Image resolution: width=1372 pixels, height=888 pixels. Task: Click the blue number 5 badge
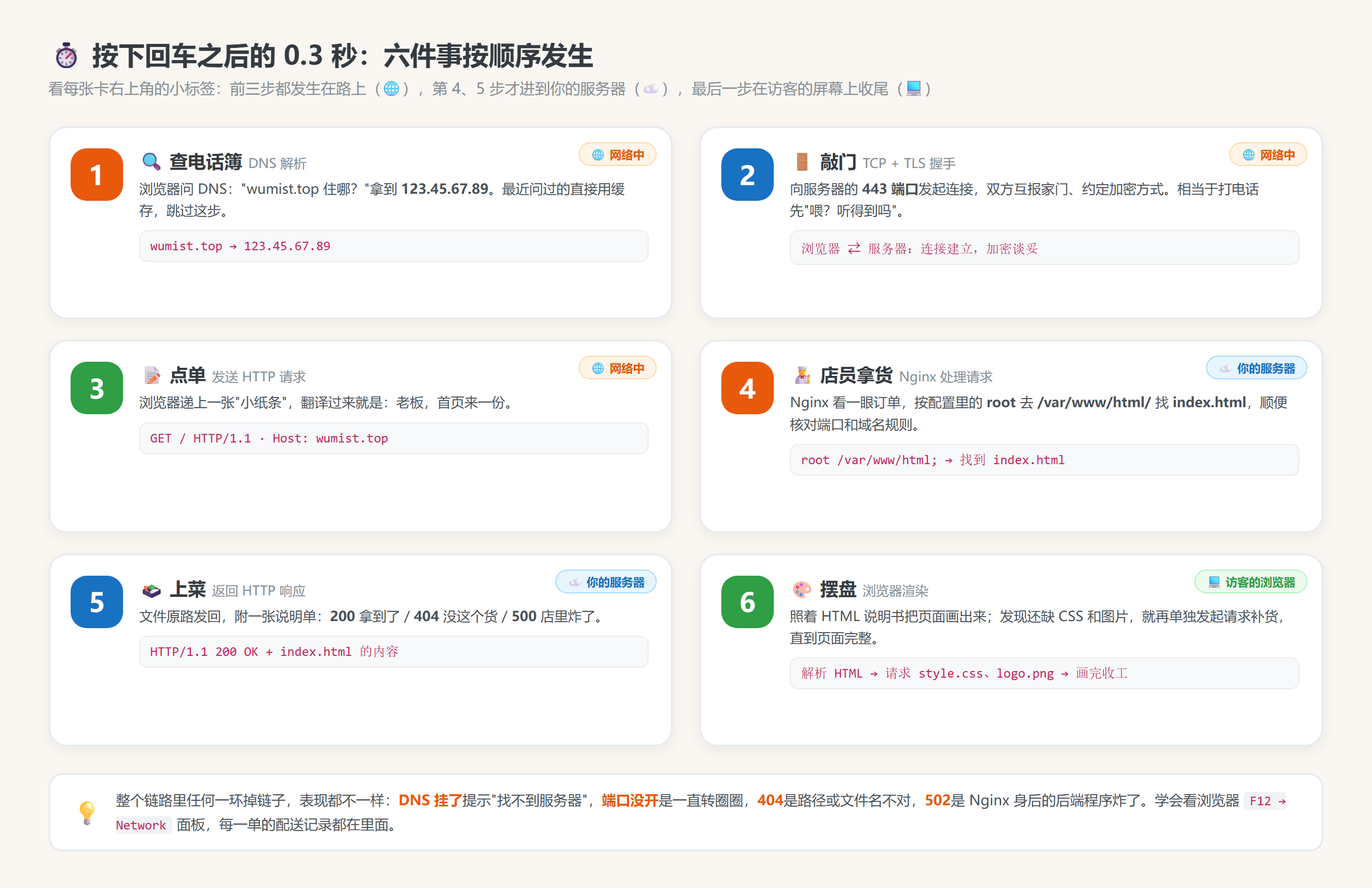96,602
